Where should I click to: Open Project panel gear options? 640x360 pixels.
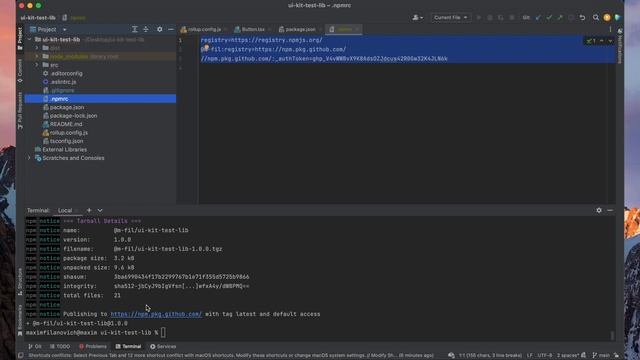[160, 29]
